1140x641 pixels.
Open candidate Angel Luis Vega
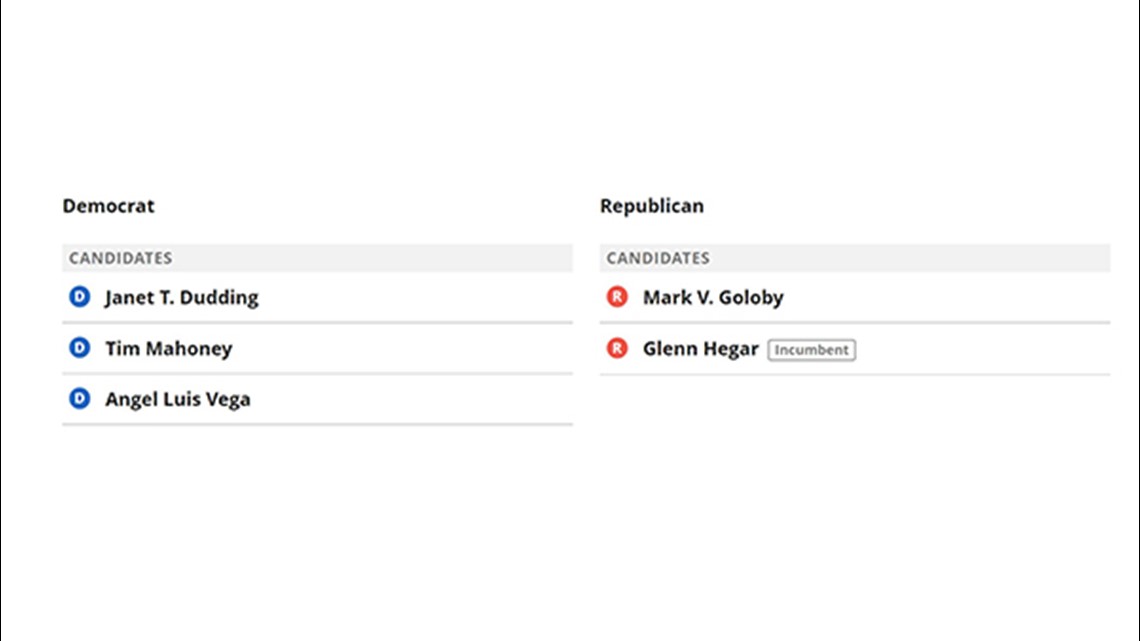pyautogui.click(x=178, y=399)
